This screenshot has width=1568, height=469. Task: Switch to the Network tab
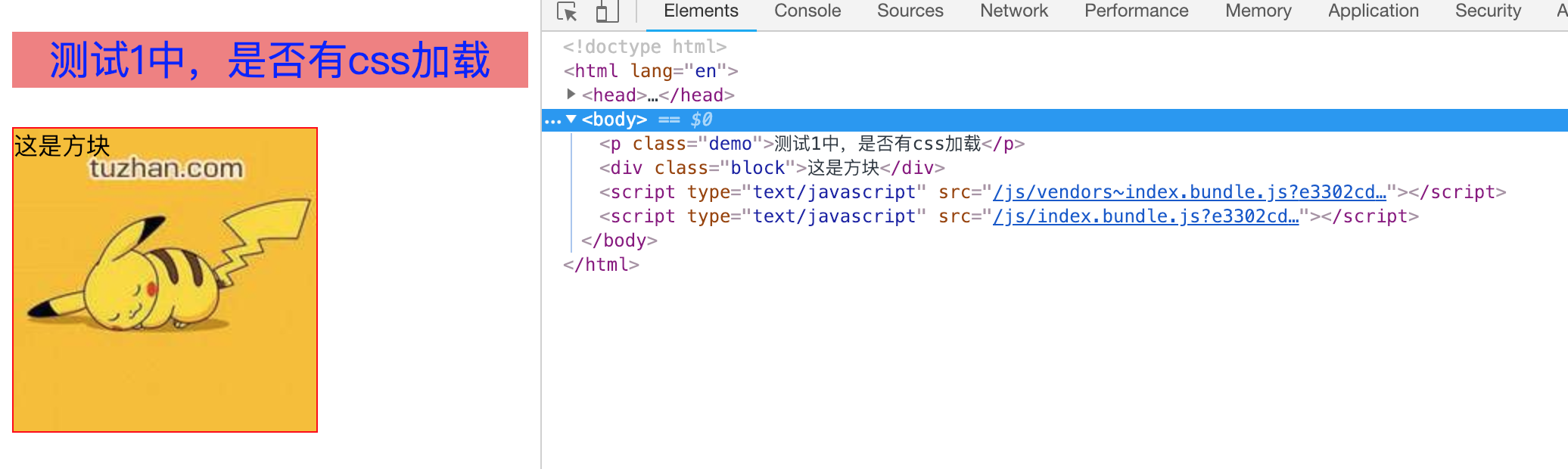[x=1014, y=11]
